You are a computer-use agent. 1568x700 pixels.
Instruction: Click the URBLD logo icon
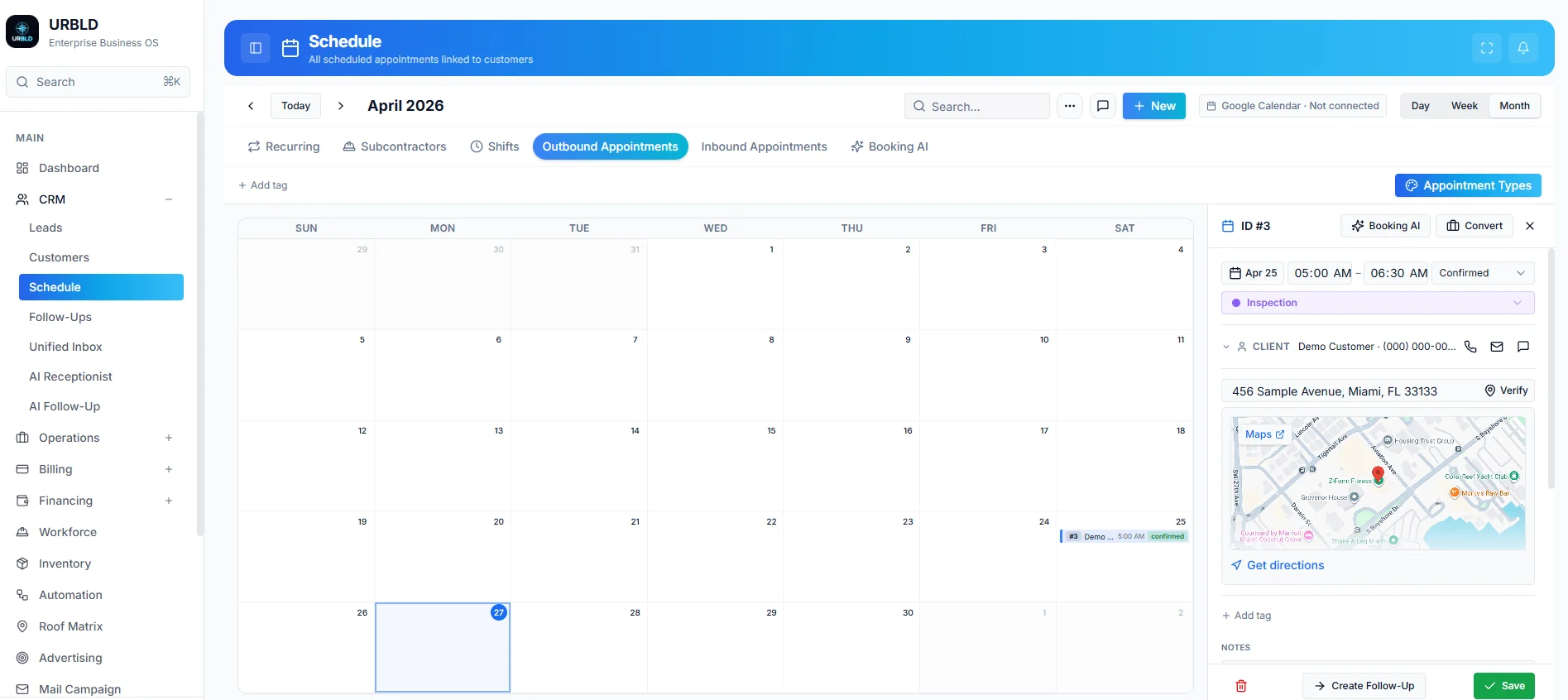[x=22, y=31]
